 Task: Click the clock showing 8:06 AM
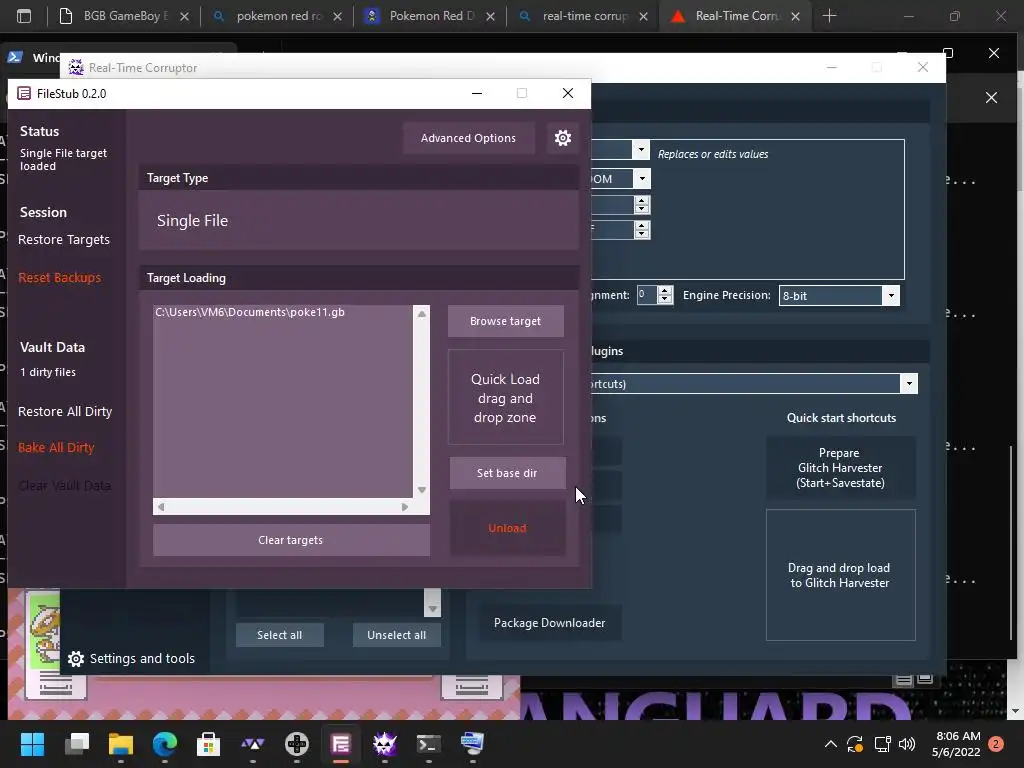957,736
